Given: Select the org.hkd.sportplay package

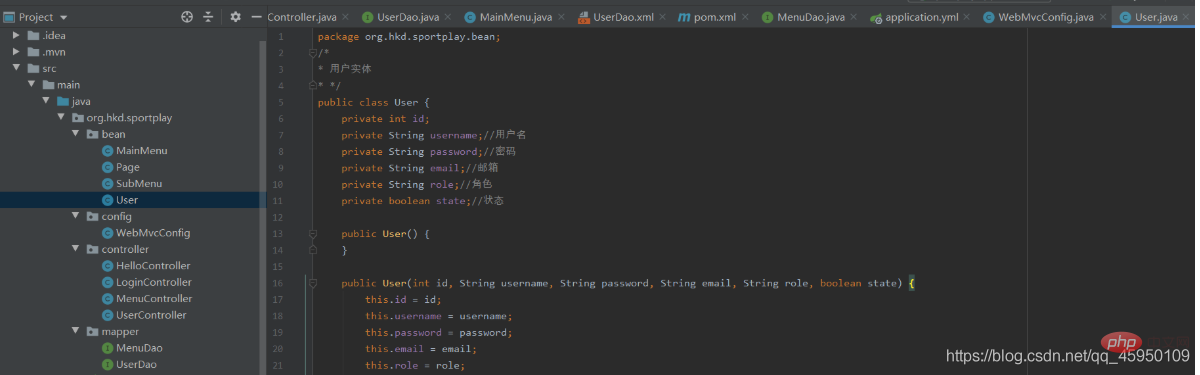Looking at the screenshot, I should [x=122, y=118].
